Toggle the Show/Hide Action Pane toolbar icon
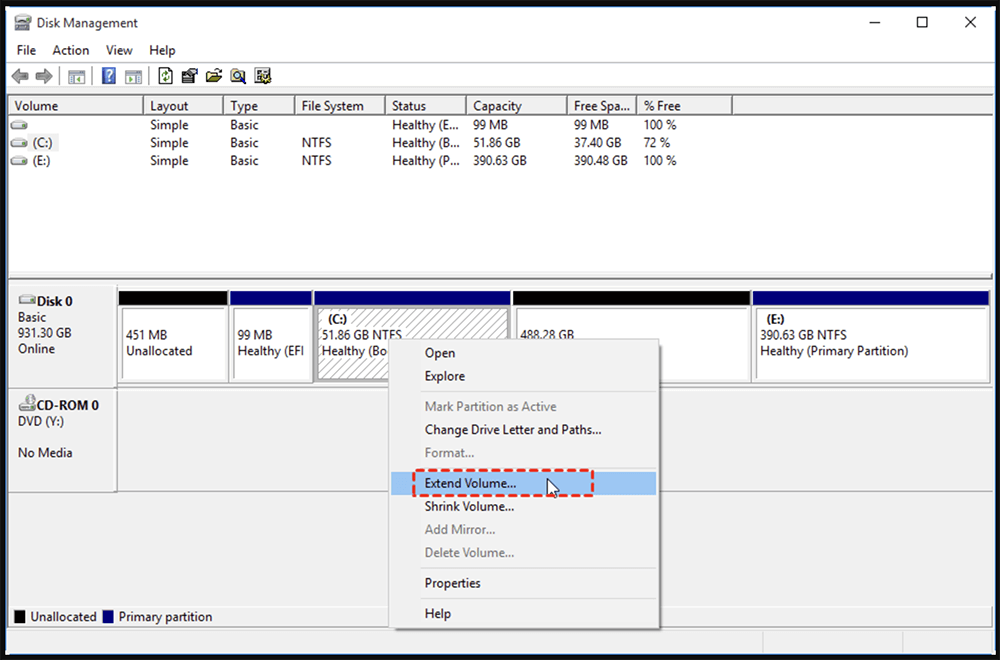1000x660 pixels. click(133, 75)
